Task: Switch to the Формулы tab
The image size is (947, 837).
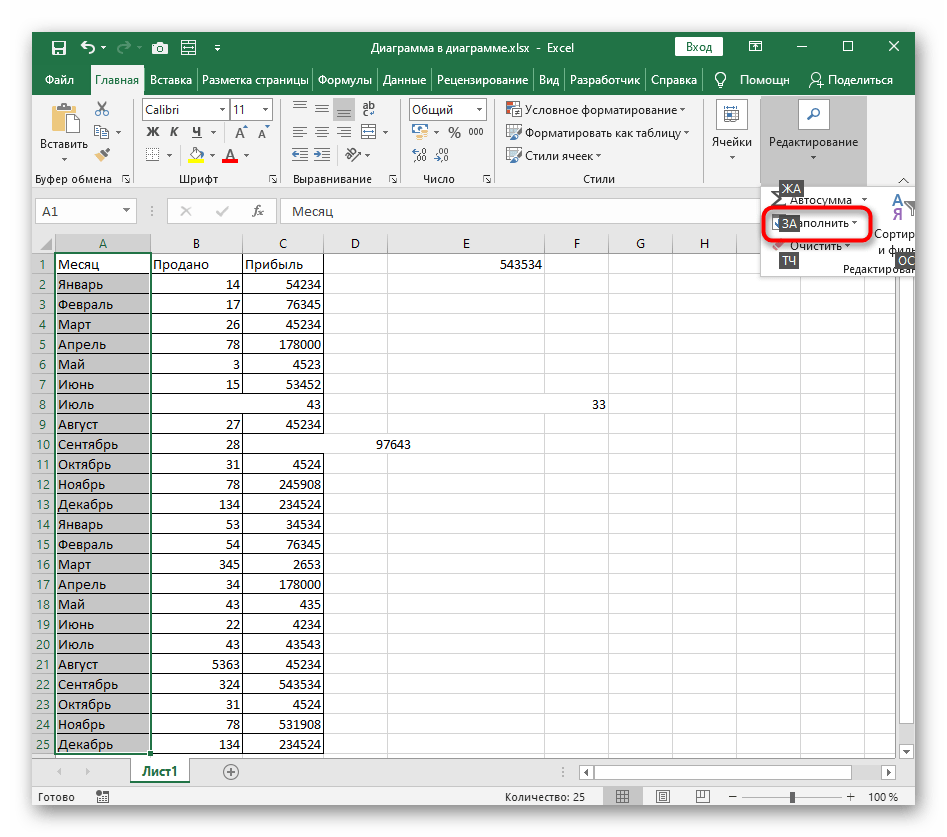Action: (x=345, y=80)
